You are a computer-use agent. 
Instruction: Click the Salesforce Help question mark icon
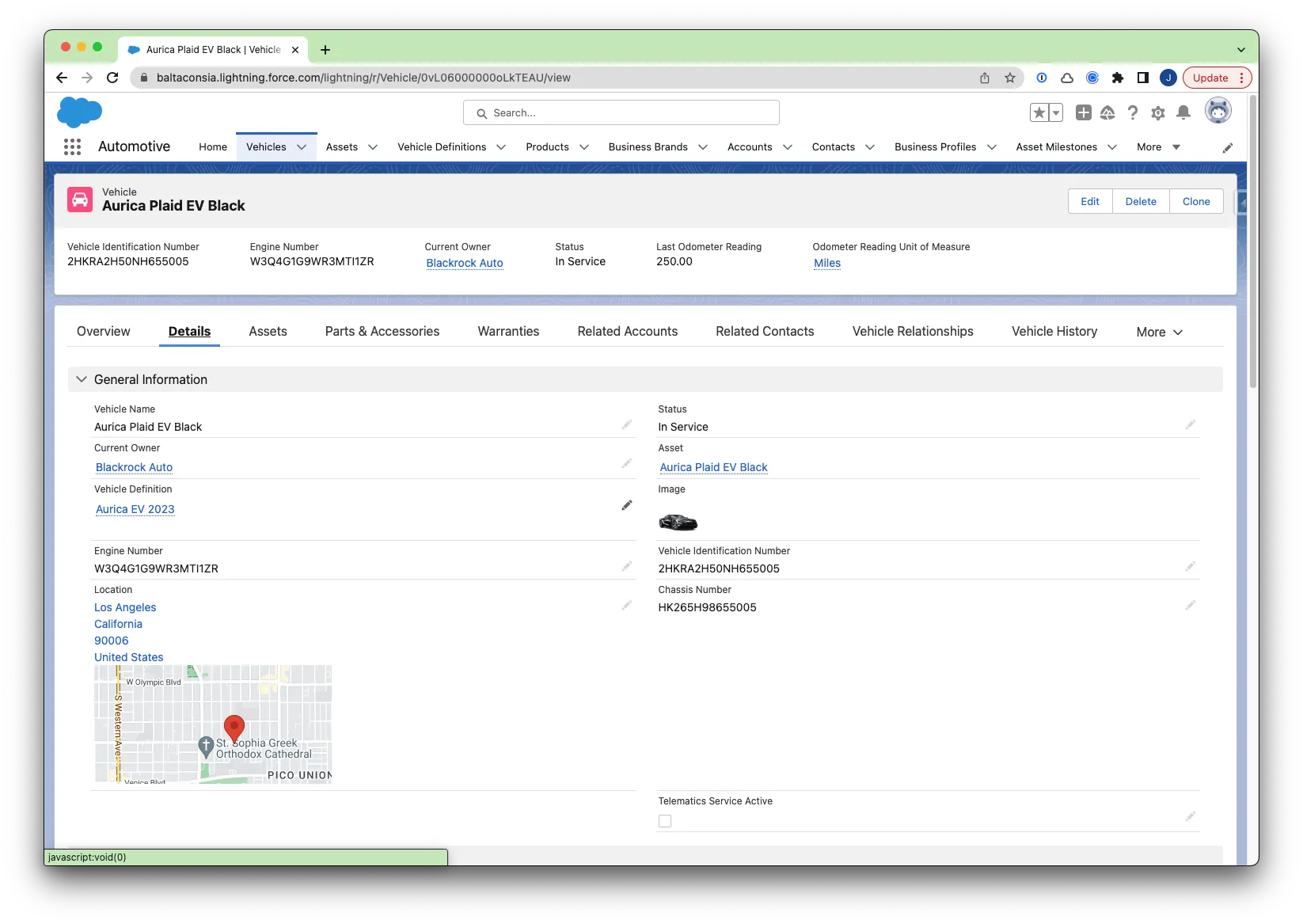coord(1133,113)
